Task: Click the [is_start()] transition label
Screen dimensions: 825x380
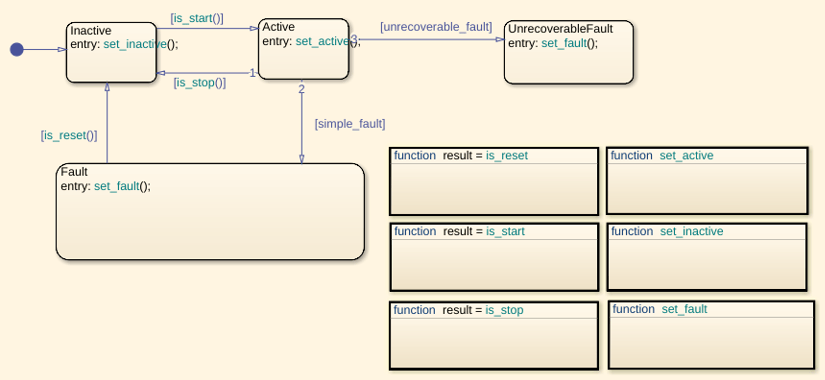Action: click(x=197, y=18)
